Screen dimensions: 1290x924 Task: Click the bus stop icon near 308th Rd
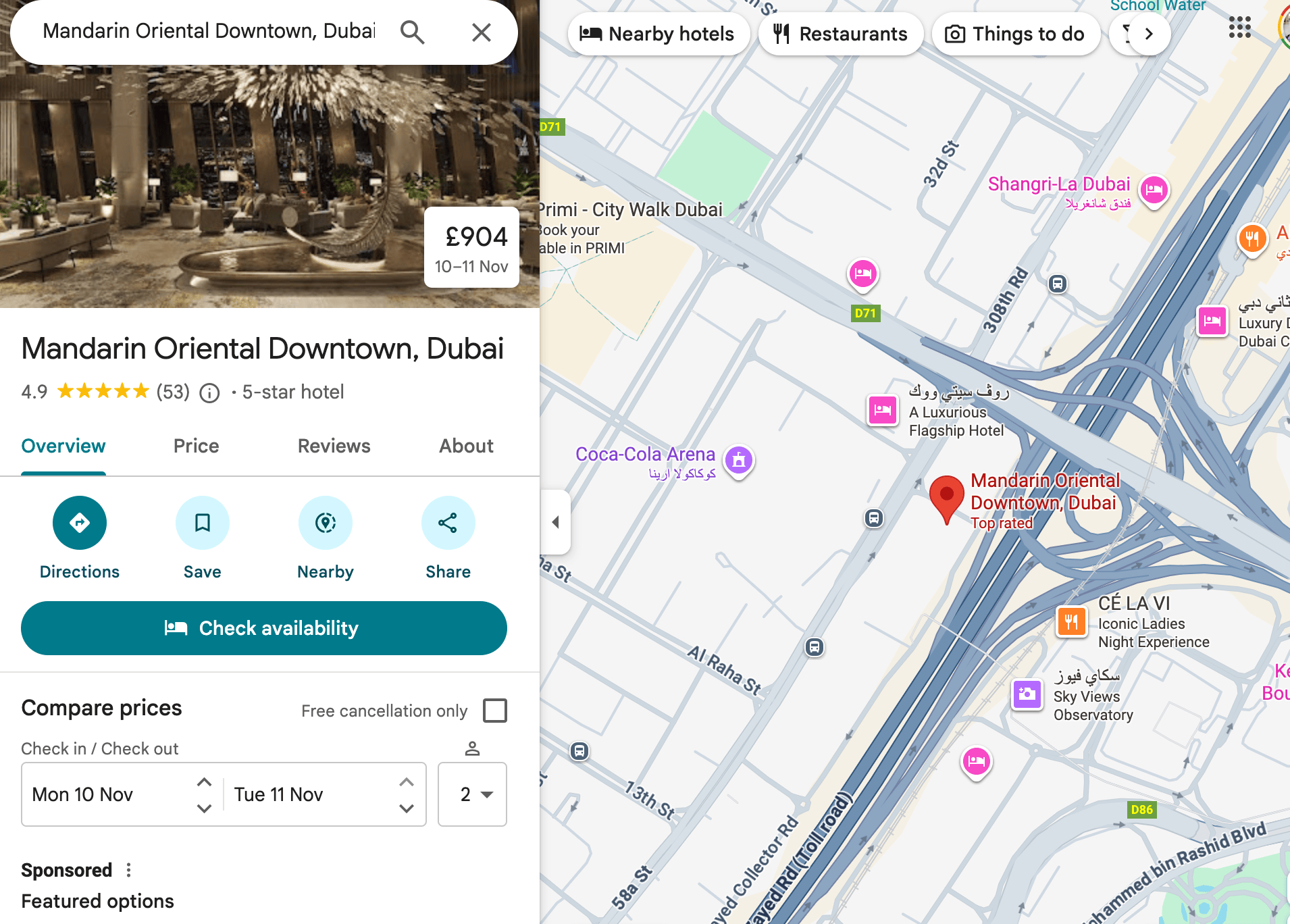[1058, 284]
